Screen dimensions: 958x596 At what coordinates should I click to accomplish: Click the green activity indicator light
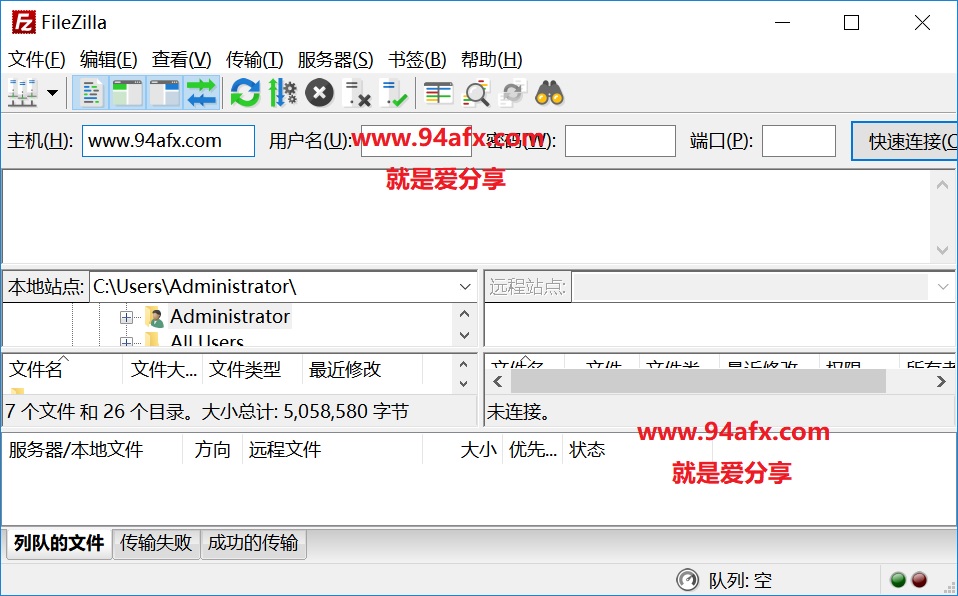pyautogui.click(x=898, y=579)
